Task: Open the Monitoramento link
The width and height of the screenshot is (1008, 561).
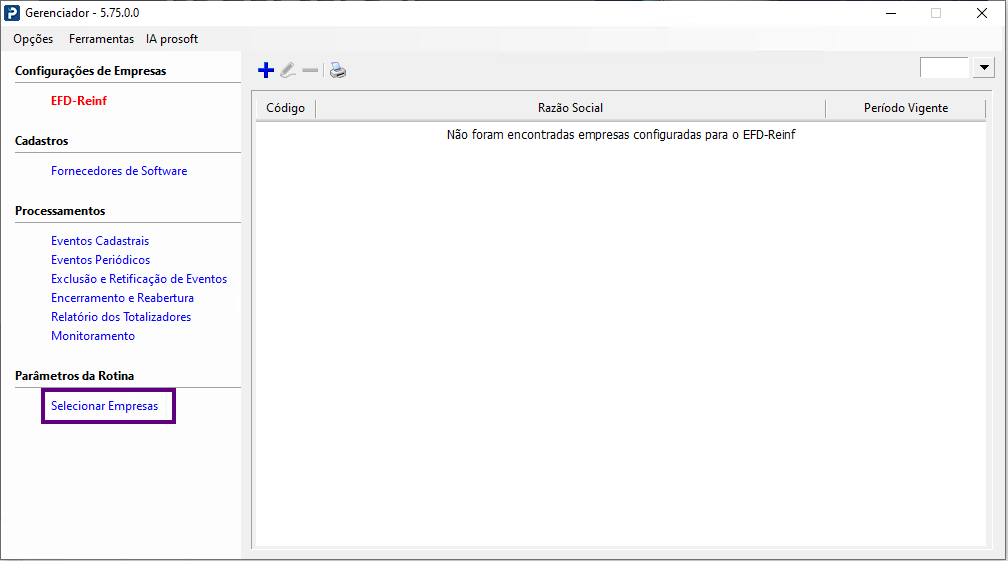Action: [93, 336]
